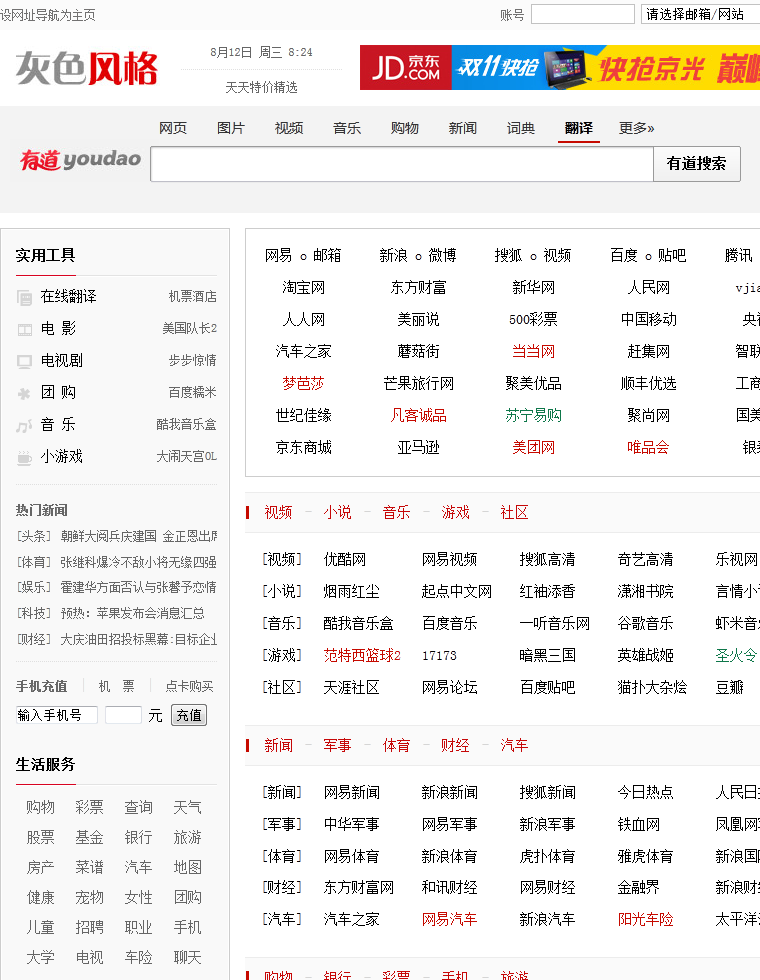Open the 苏宁易购 green link

point(533,415)
